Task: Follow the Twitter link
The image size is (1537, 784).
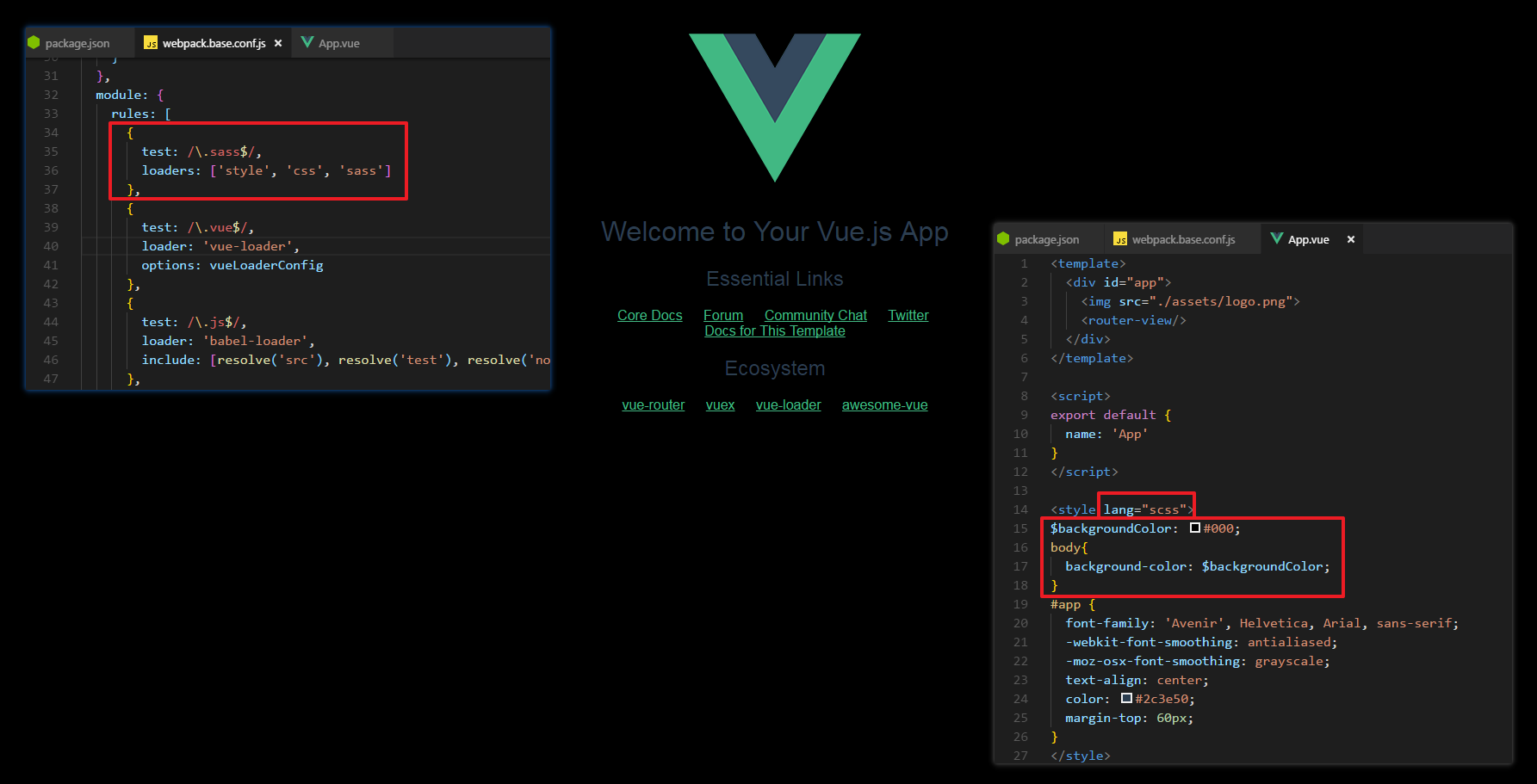Action: click(908, 315)
